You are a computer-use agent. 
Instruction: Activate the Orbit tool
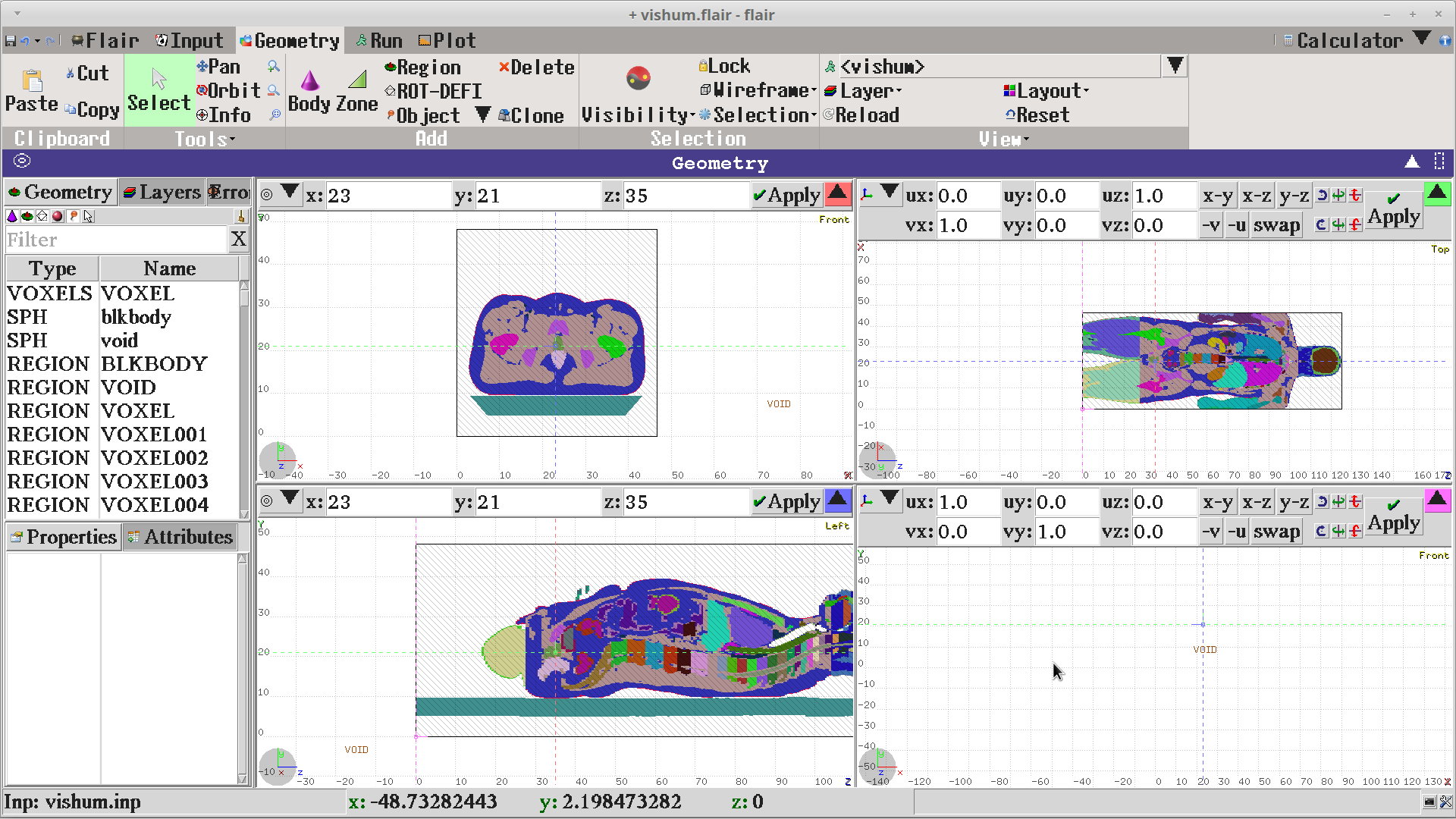click(x=228, y=91)
